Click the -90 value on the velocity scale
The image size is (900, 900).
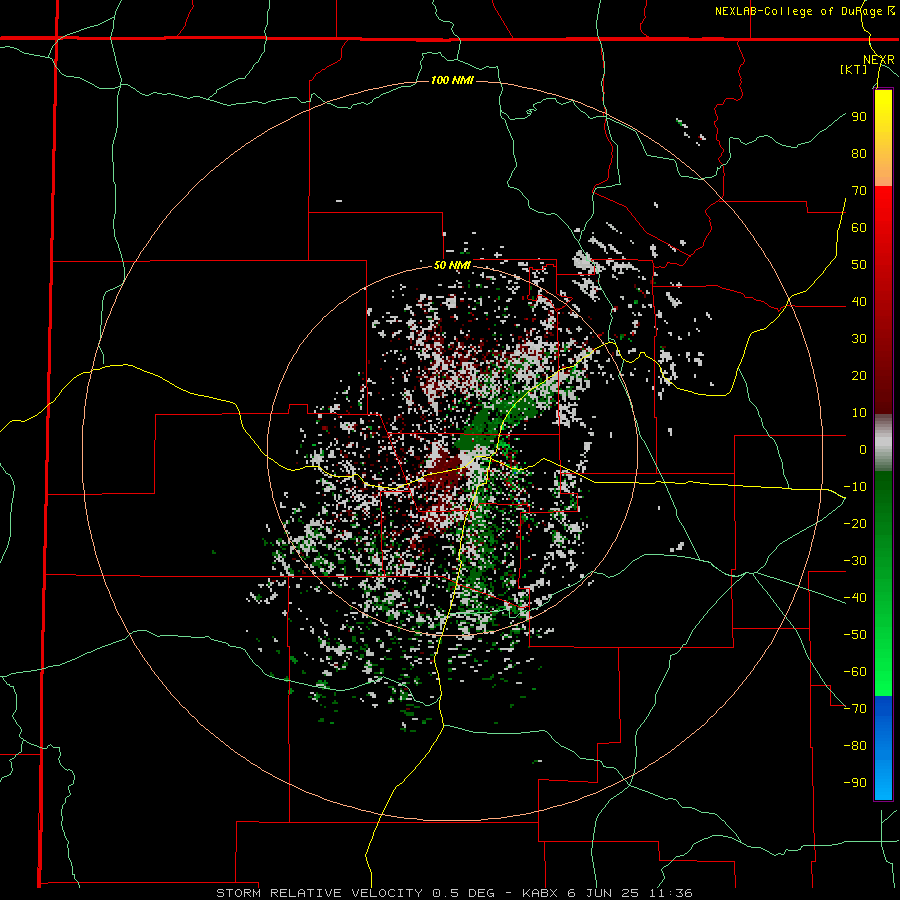pos(855,783)
